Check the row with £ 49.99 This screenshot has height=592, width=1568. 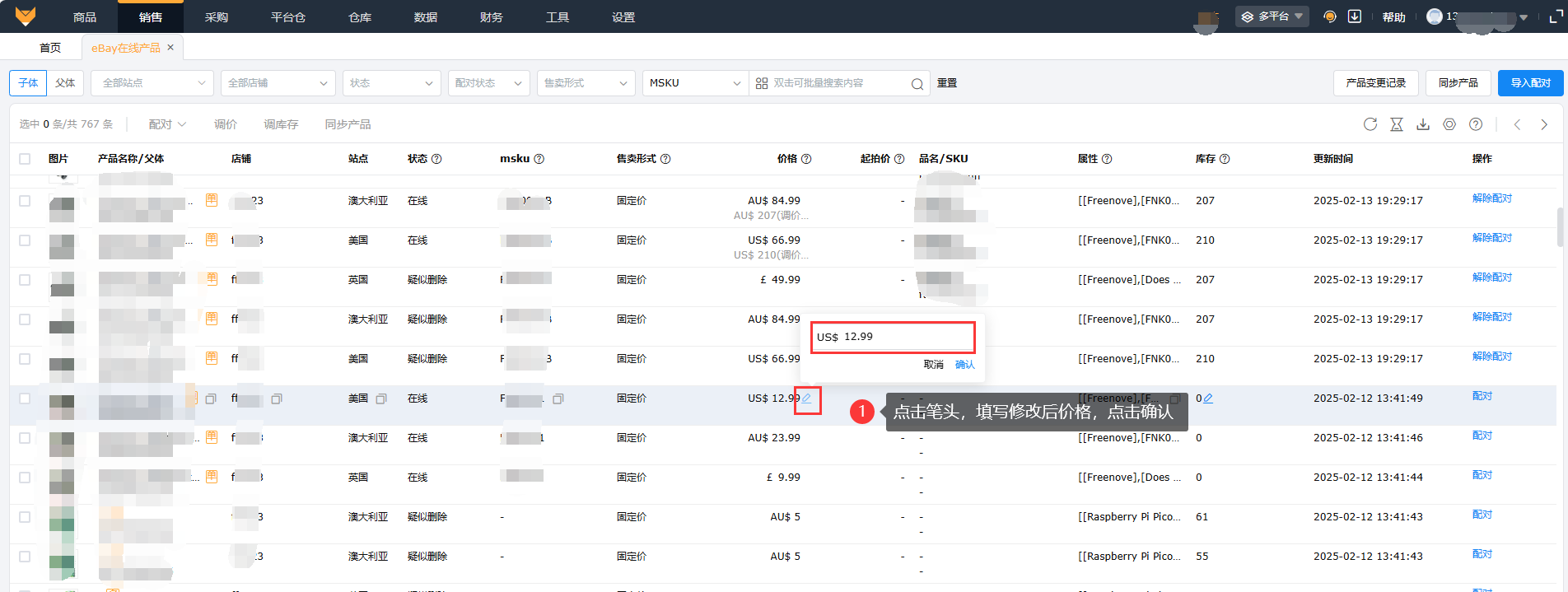tap(25, 280)
